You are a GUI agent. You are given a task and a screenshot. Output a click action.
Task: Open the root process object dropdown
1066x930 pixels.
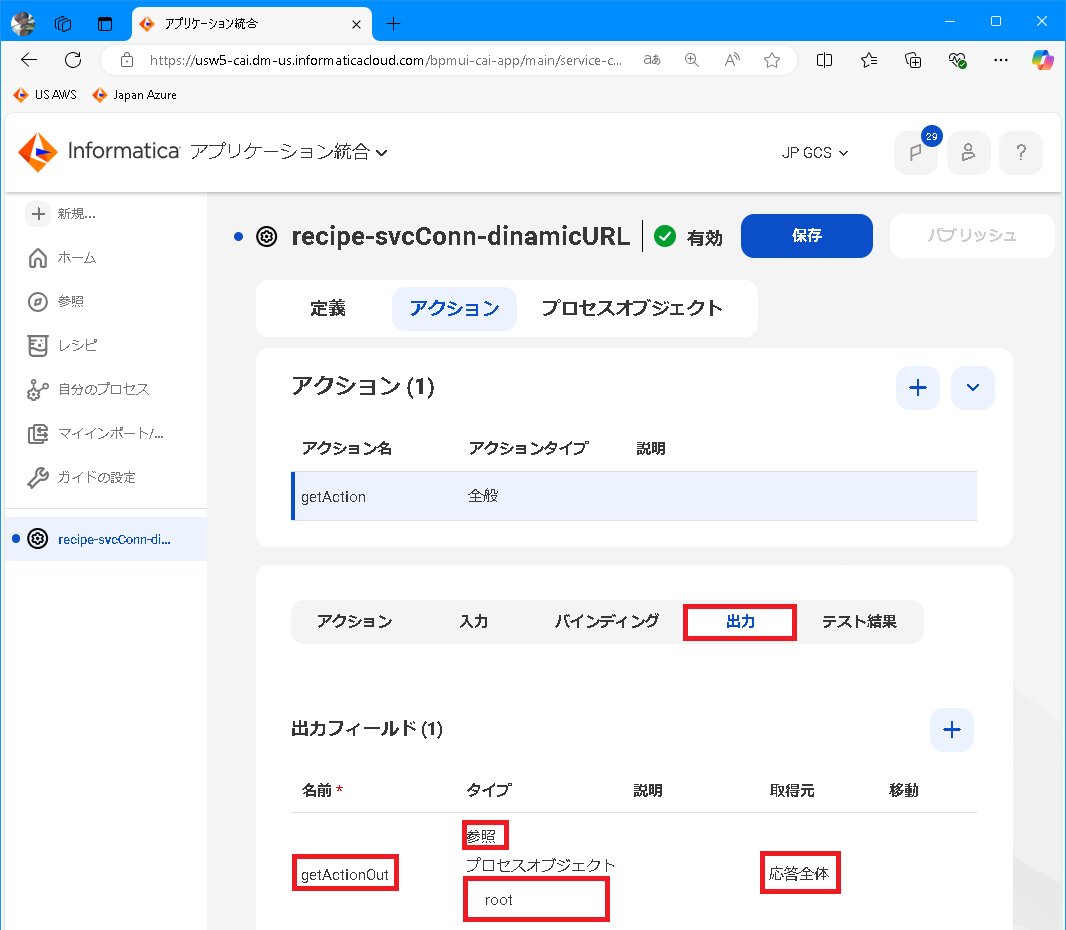point(536,900)
